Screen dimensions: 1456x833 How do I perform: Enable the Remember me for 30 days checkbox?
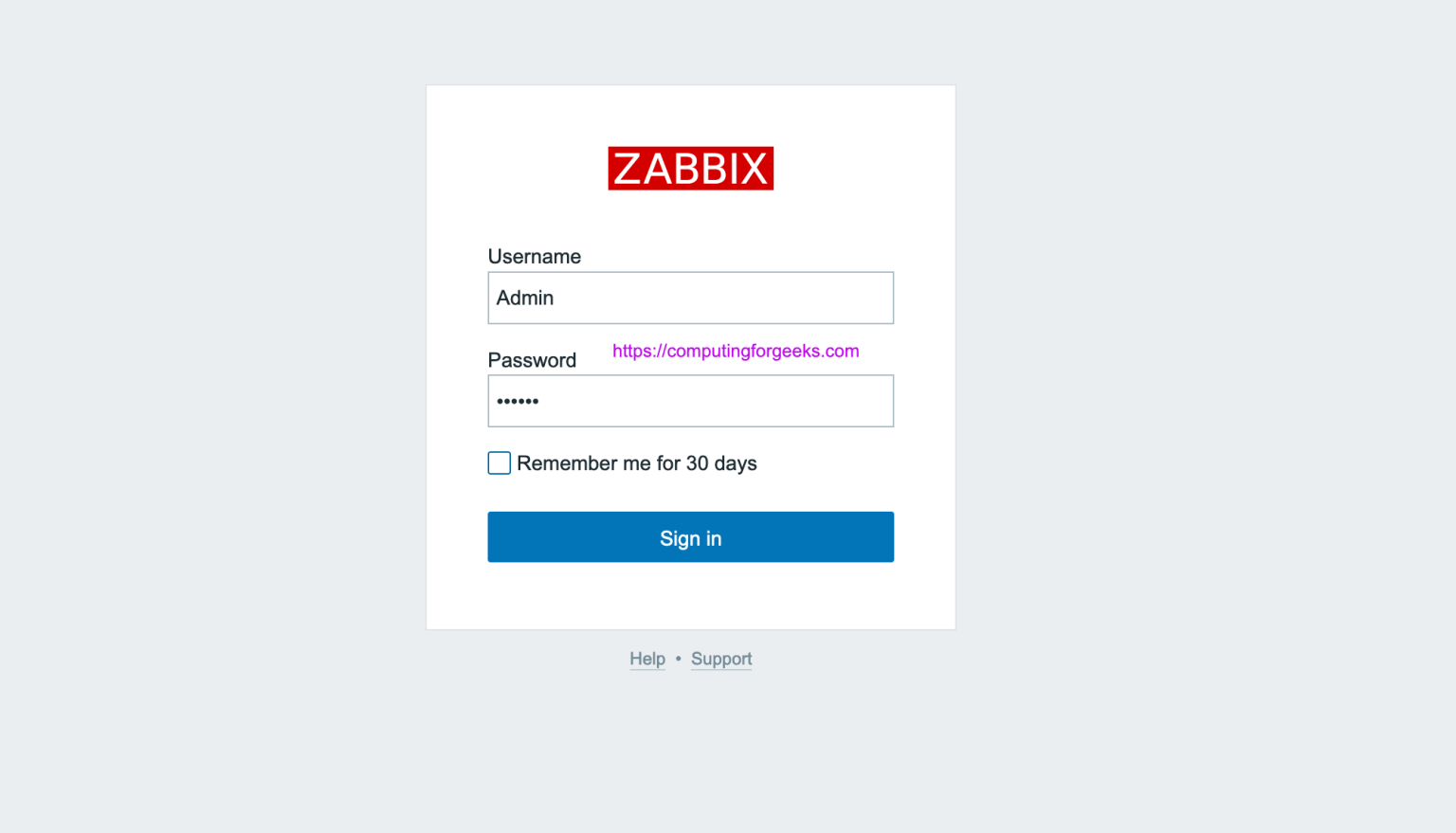[499, 462]
